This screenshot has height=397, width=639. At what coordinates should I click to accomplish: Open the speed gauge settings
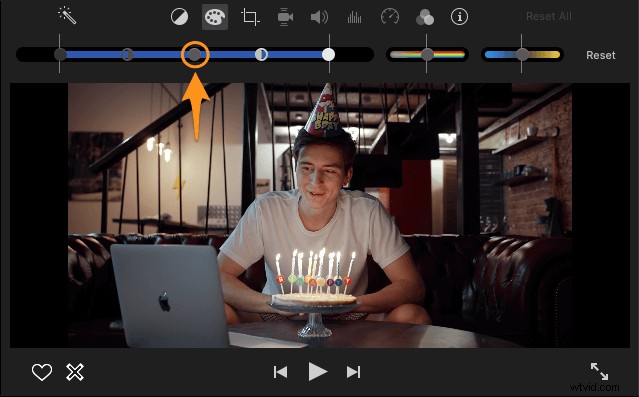(x=390, y=17)
